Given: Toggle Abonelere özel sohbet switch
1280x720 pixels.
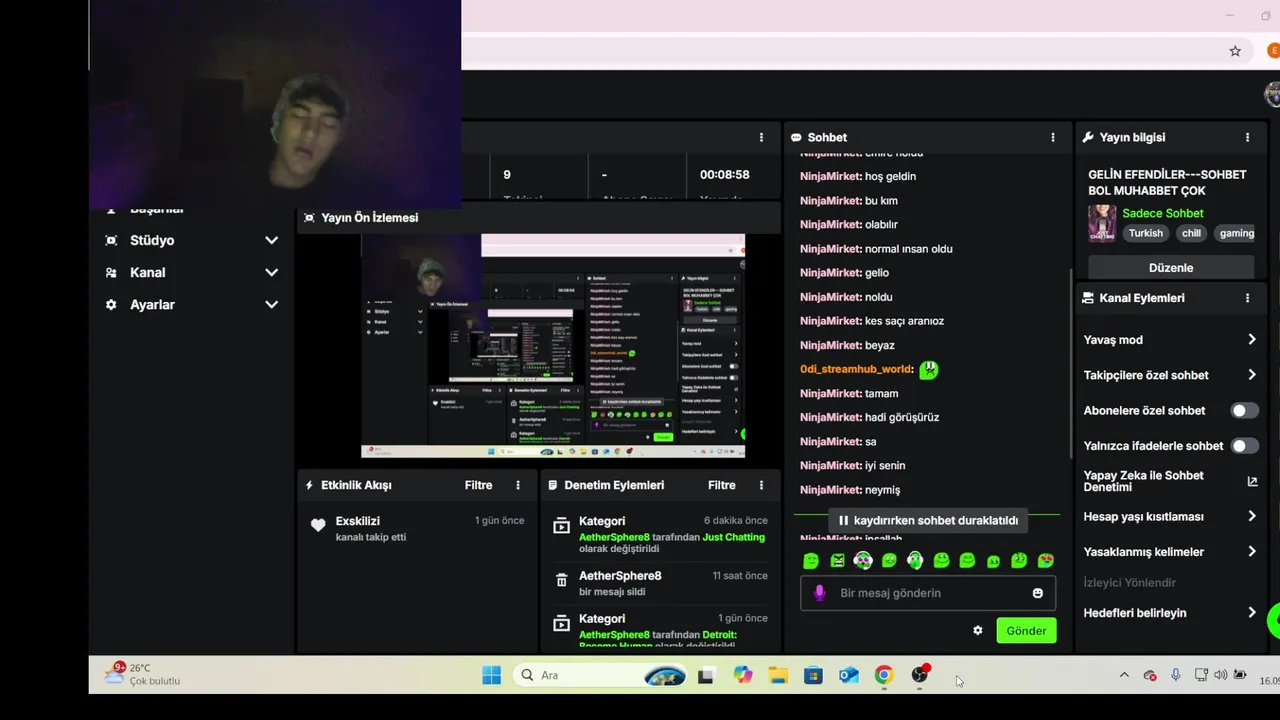Looking at the screenshot, I should click(x=1244, y=410).
